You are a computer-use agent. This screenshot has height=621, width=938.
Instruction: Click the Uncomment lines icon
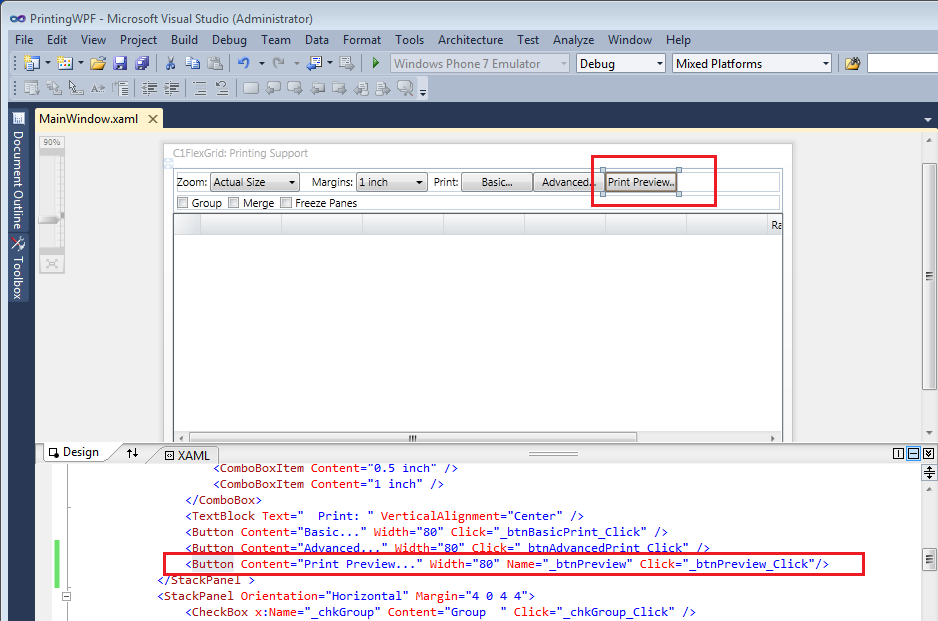point(222,89)
